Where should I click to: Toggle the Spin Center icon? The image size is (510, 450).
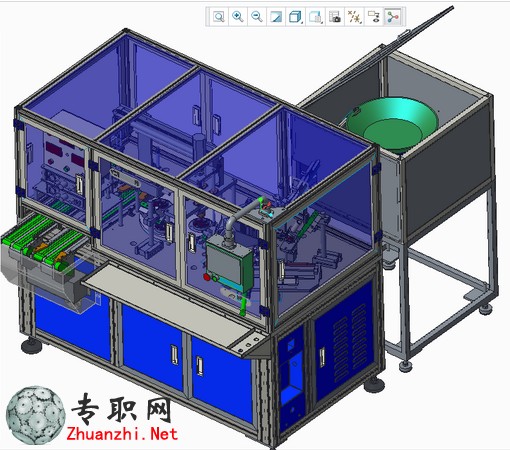(x=393, y=17)
